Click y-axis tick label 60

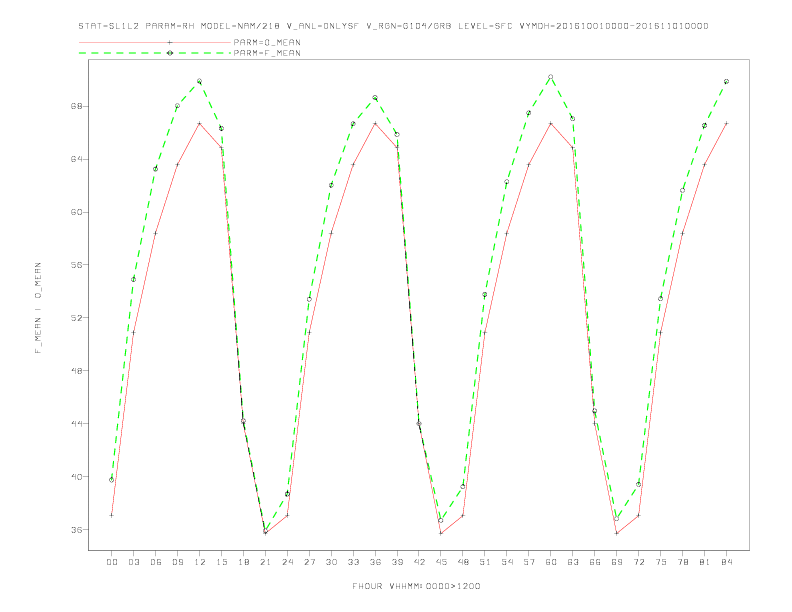tap(76, 212)
